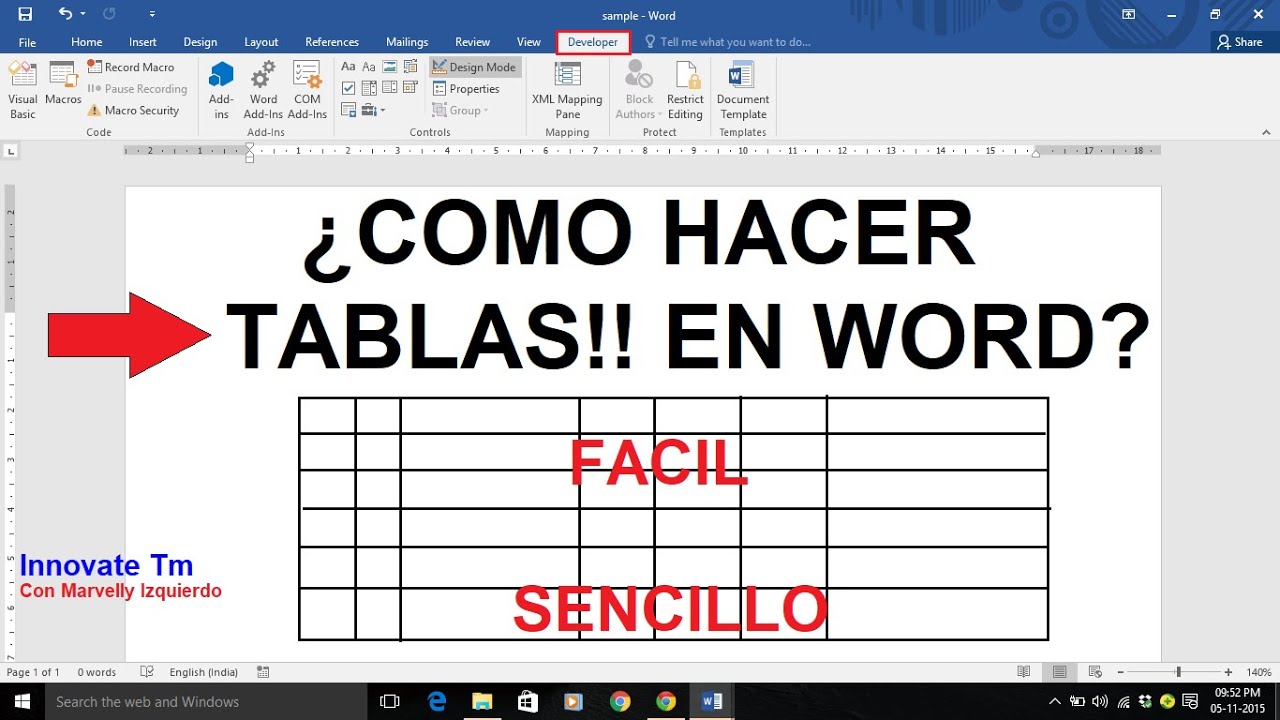This screenshot has width=1280, height=720.
Task: Collapse the ribbon with the chevron
Action: (x=1267, y=132)
